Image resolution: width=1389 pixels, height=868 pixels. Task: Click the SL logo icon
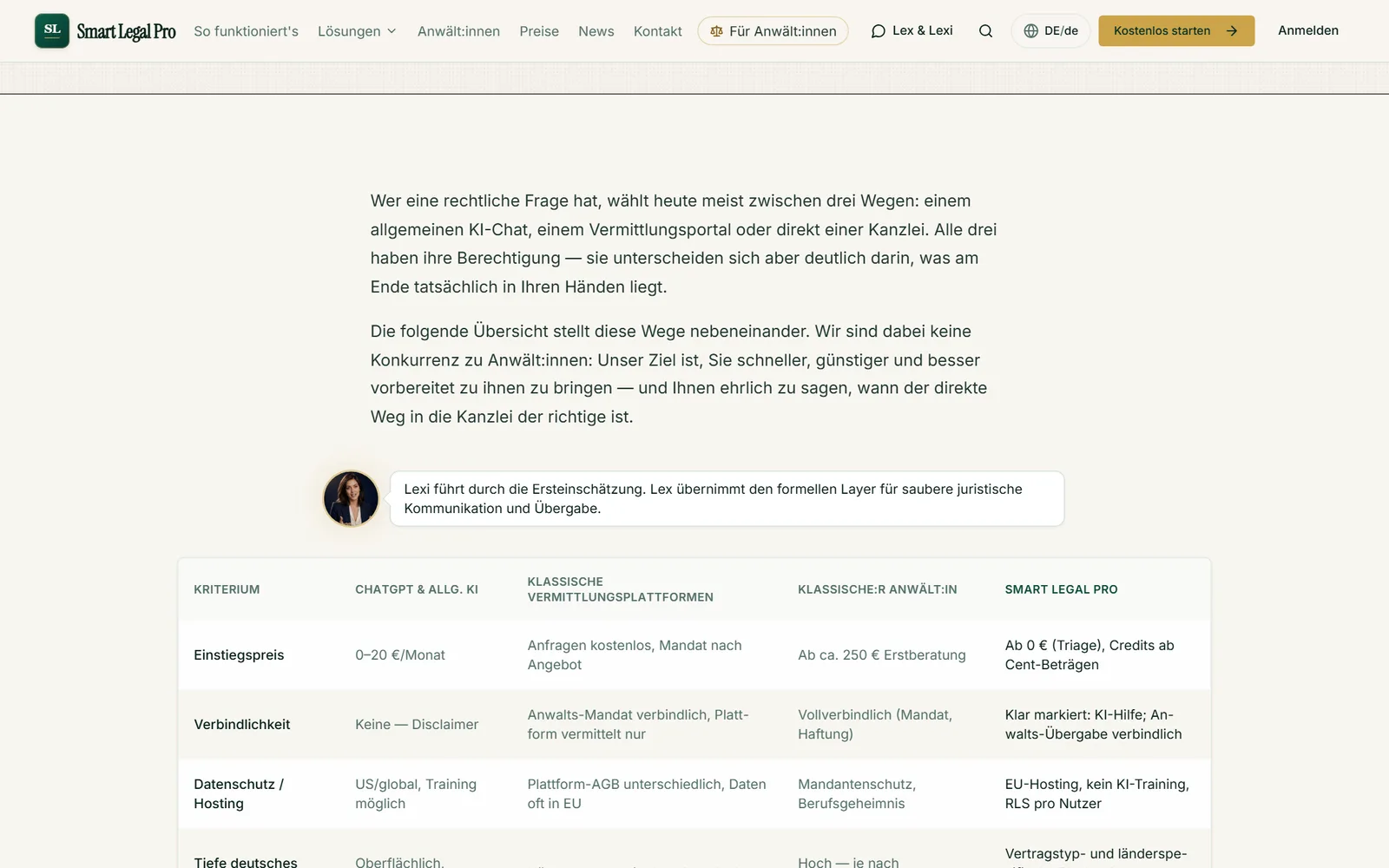click(52, 30)
